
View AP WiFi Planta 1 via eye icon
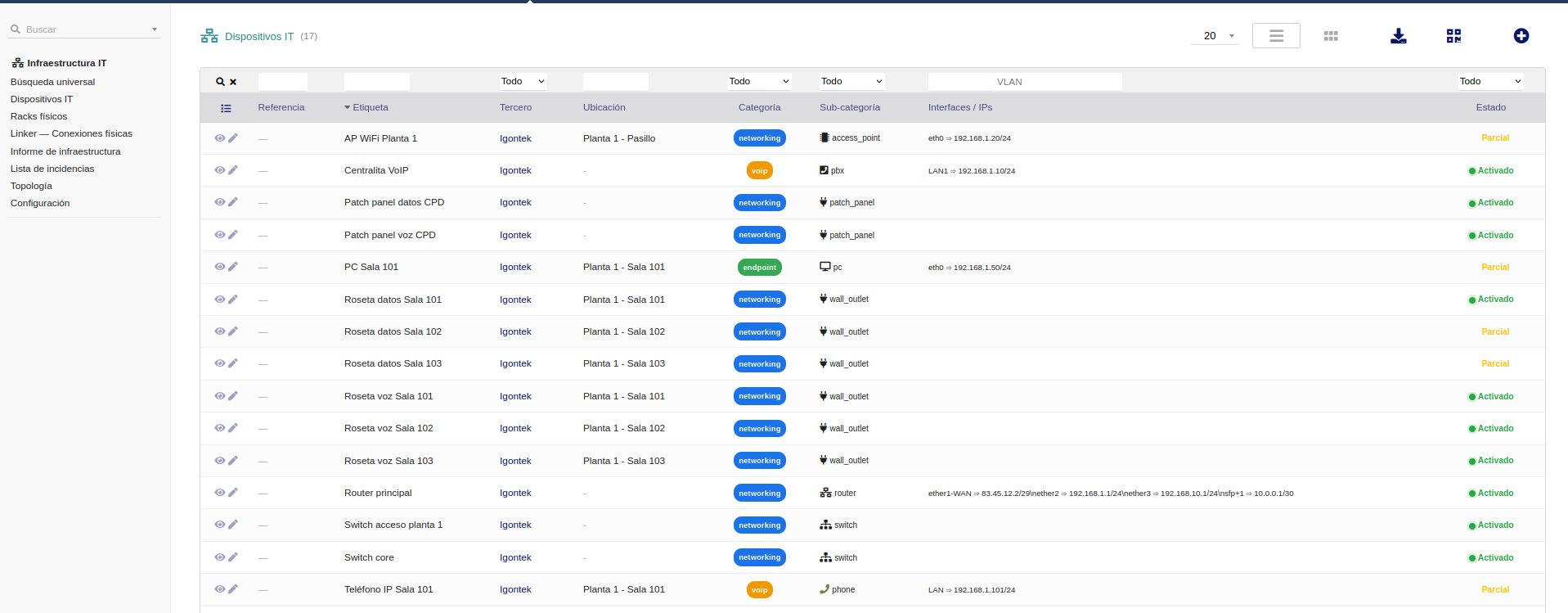click(220, 138)
